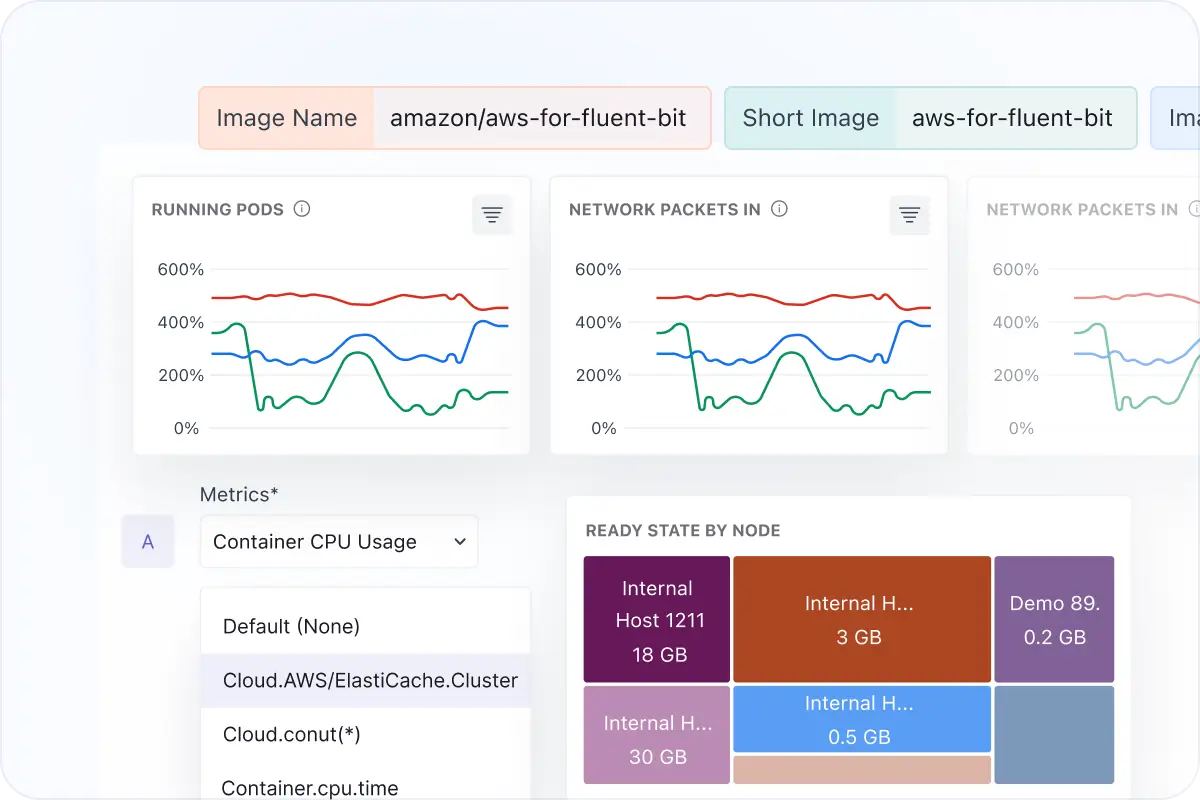Select the Internal Host 1211 18 GB tile

(656, 619)
